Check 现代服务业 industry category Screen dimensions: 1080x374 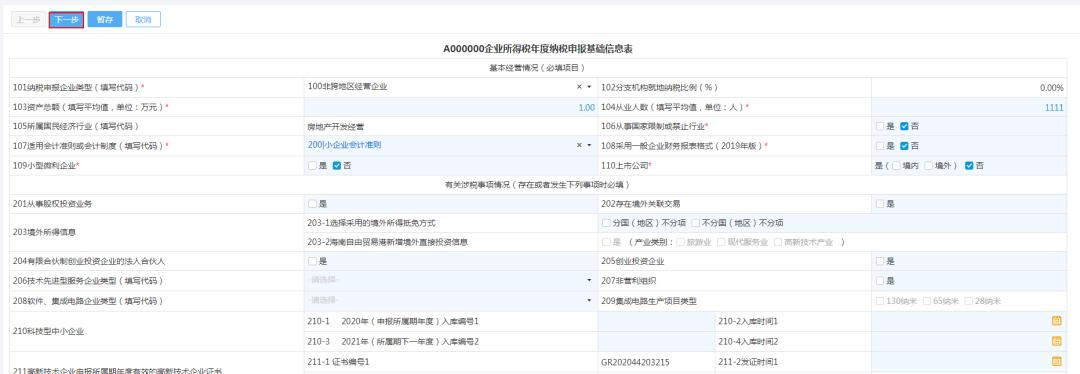[x=721, y=242]
